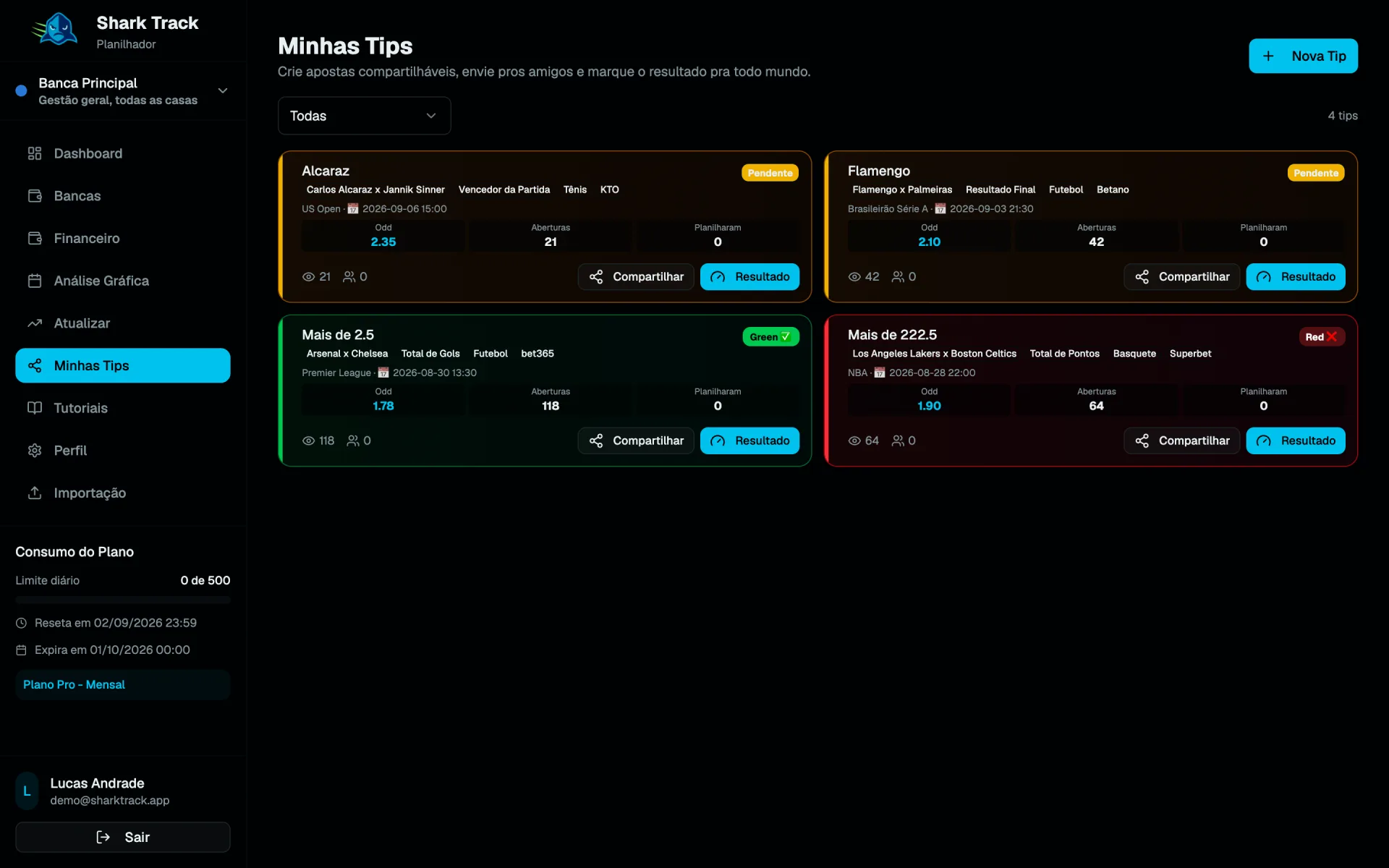The height and width of the screenshot is (868, 1389).
Task: Click the Dashboard grid icon in sidebar
Action: point(35,153)
